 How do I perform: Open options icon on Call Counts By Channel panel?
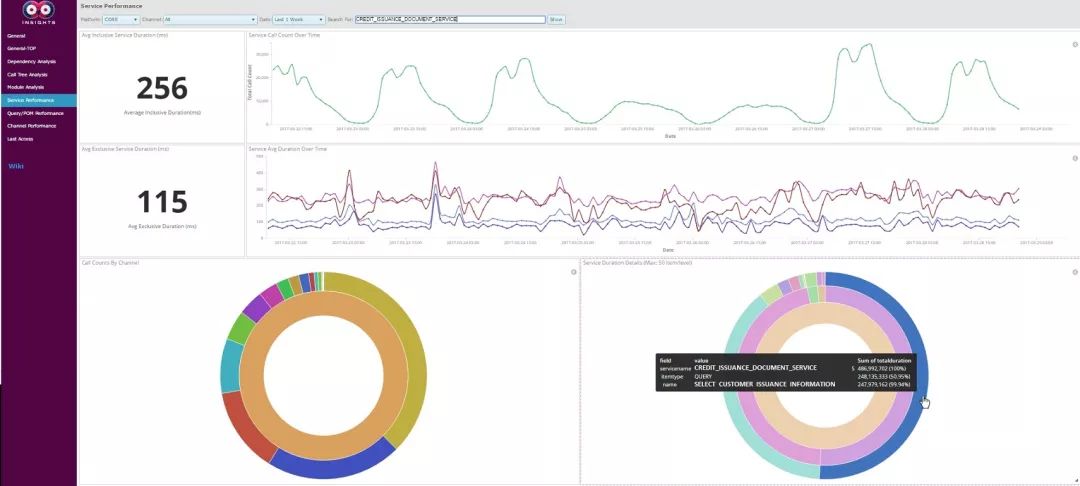pos(574,272)
